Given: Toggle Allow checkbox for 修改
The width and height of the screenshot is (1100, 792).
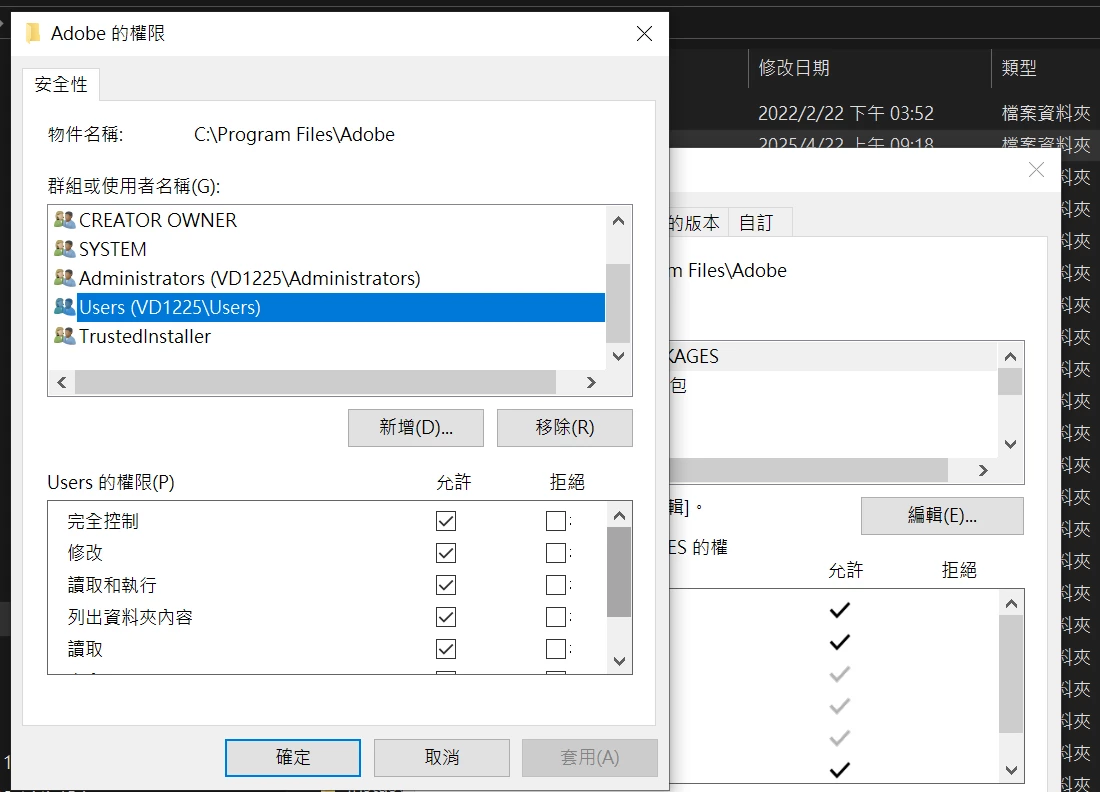Looking at the screenshot, I should coord(446,553).
